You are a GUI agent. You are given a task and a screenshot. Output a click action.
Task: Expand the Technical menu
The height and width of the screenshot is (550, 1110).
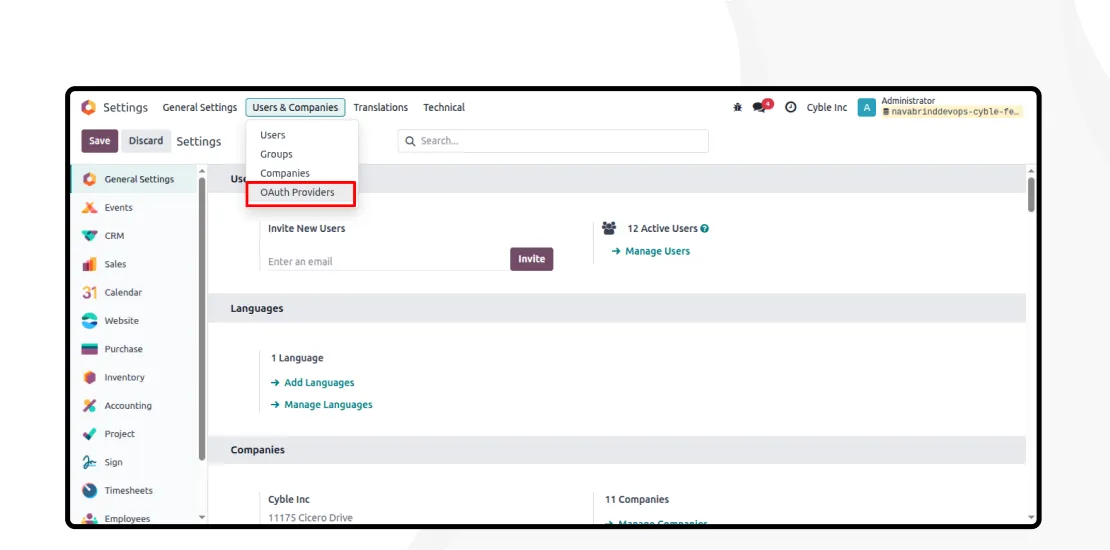coord(443,107)
